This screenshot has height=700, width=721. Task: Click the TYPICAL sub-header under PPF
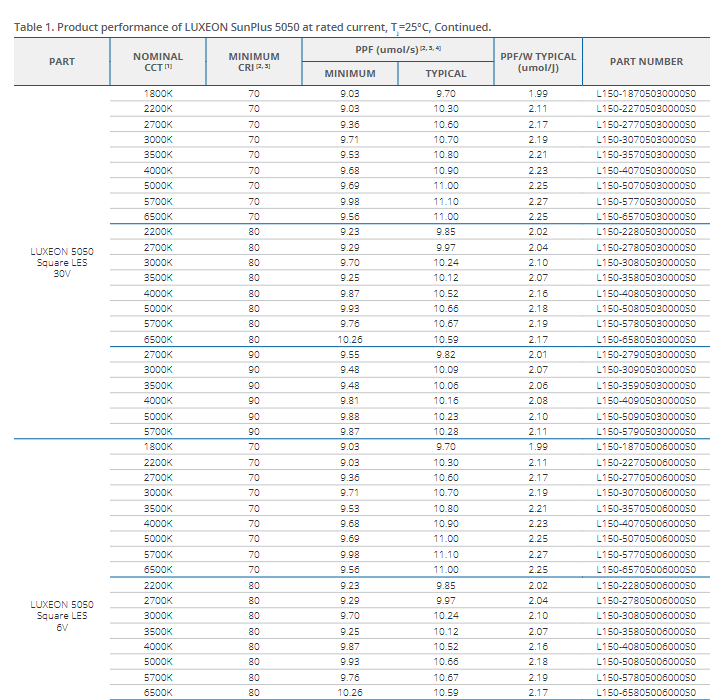tap(446, 74)
